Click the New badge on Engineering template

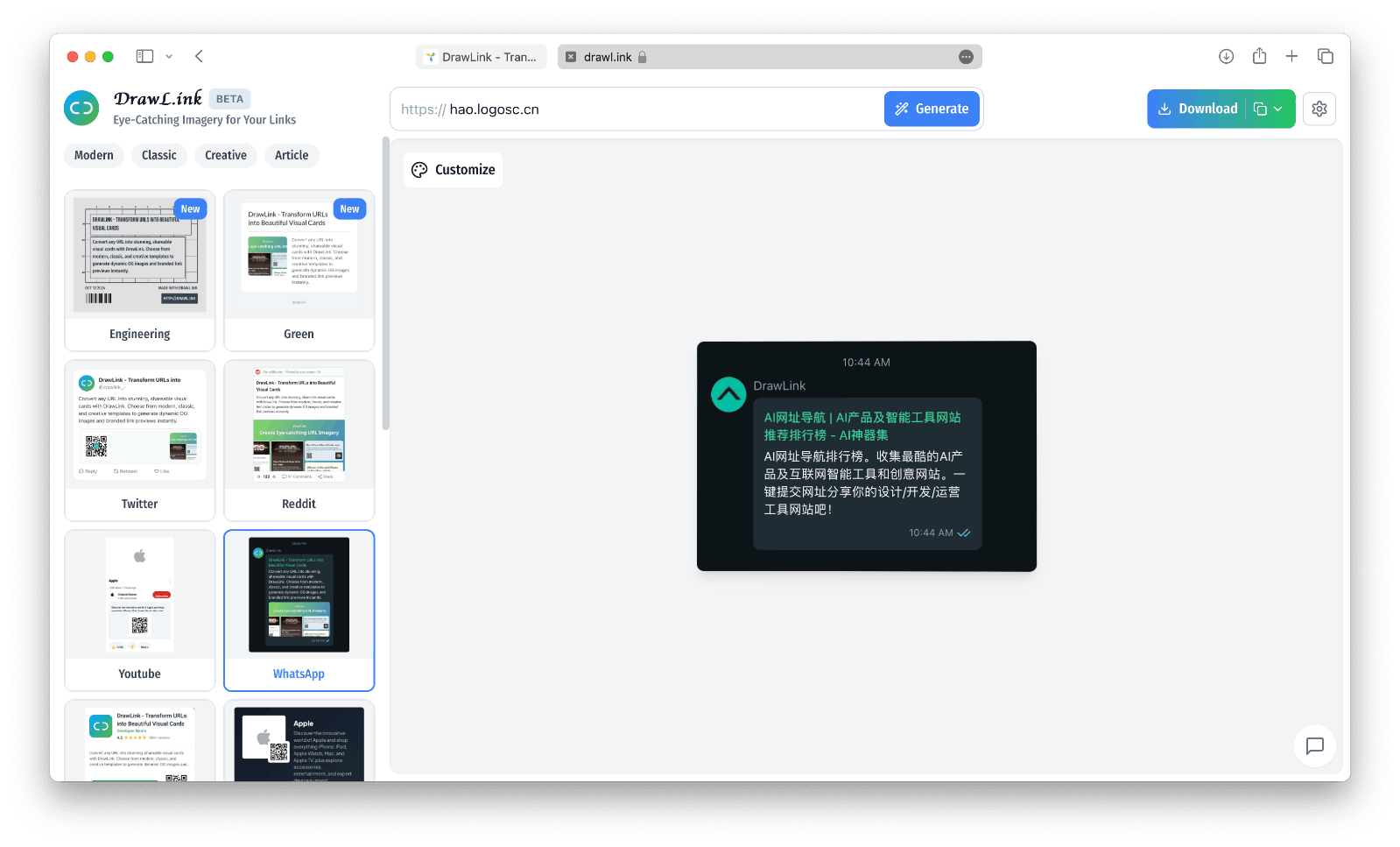tap(190, 209)
